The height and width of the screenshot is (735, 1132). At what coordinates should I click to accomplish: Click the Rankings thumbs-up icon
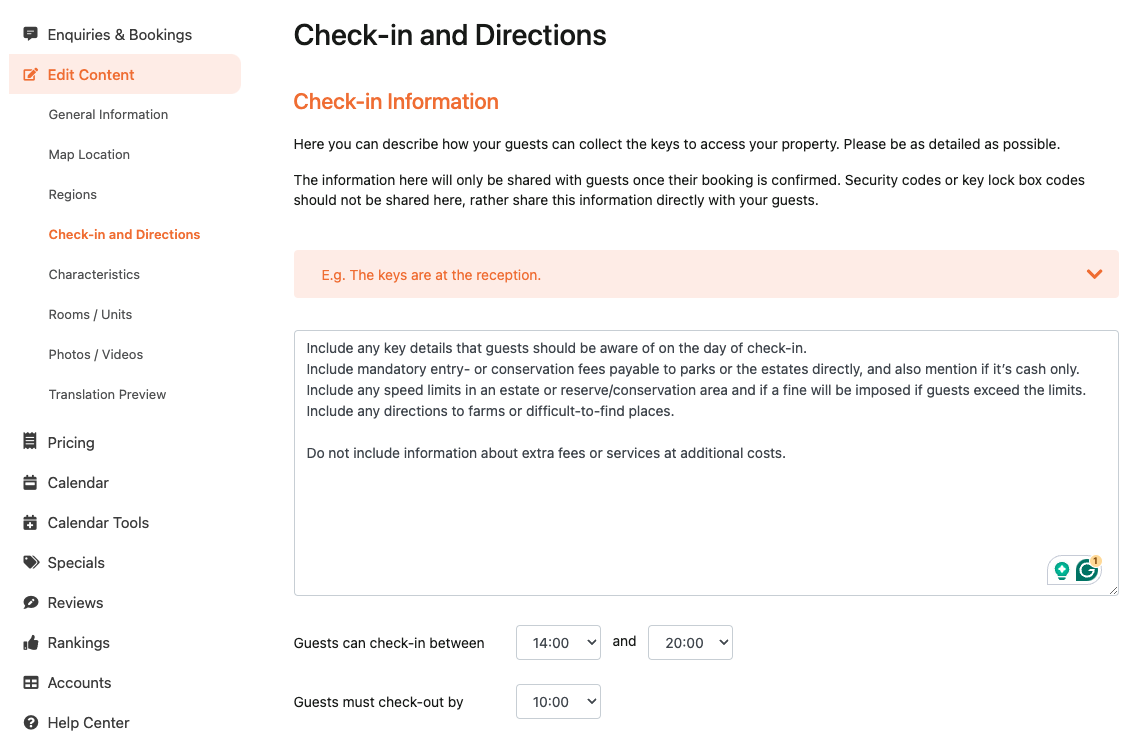point(30,642)
